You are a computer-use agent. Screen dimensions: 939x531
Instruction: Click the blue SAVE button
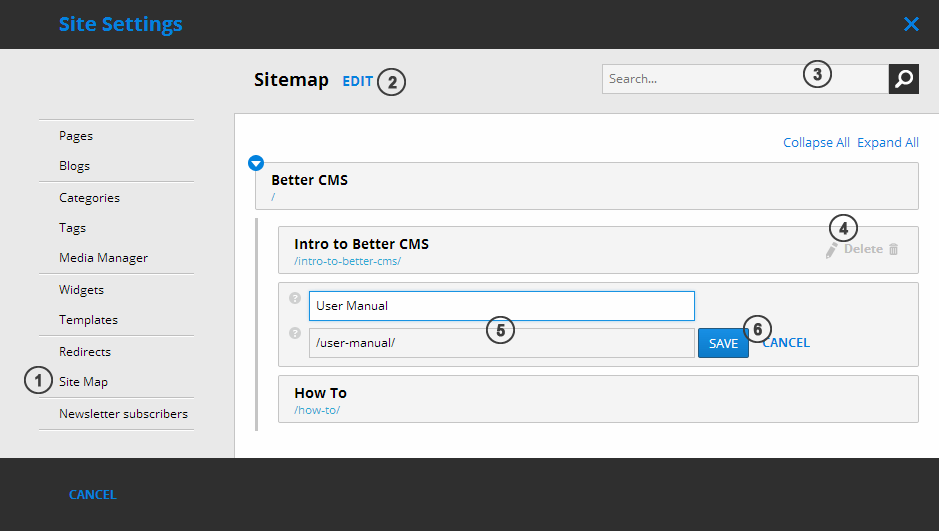723,343
